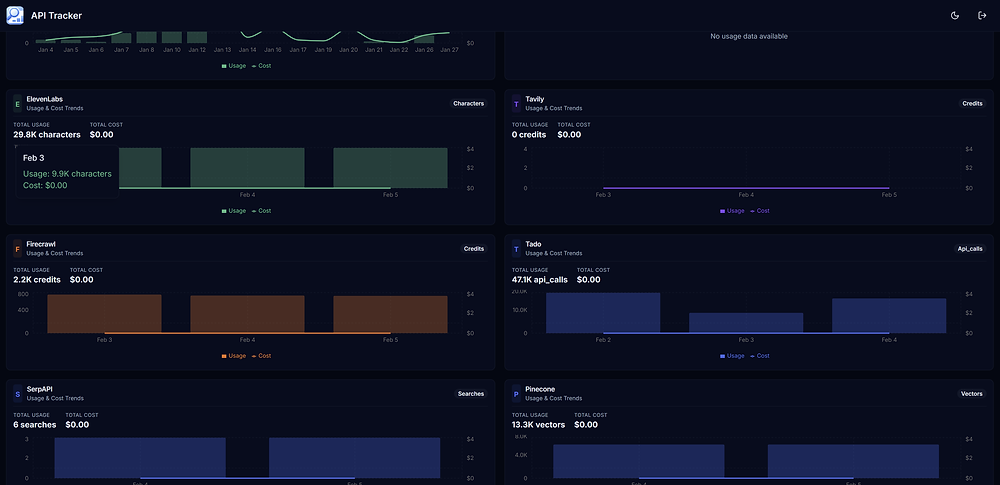The width and height of the screenshot is (1000, 485).
Task: Click Usage: 9.9K characters tooltip line
Action: tap(67, 174)
